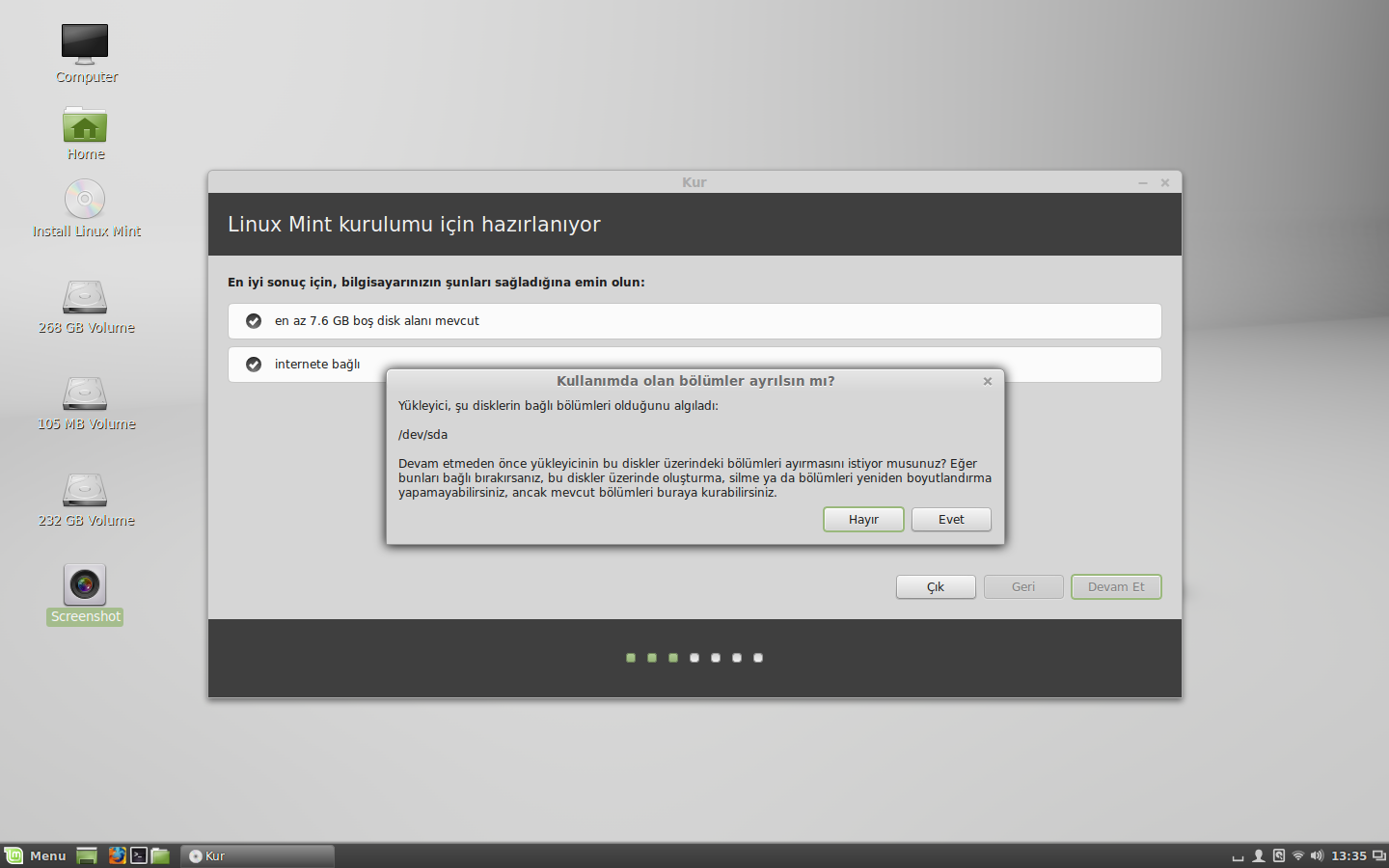Click the Kur window button in taskbar
Image resolution: width=1389 pixels, height=868 pixels.
coord(258,855)
